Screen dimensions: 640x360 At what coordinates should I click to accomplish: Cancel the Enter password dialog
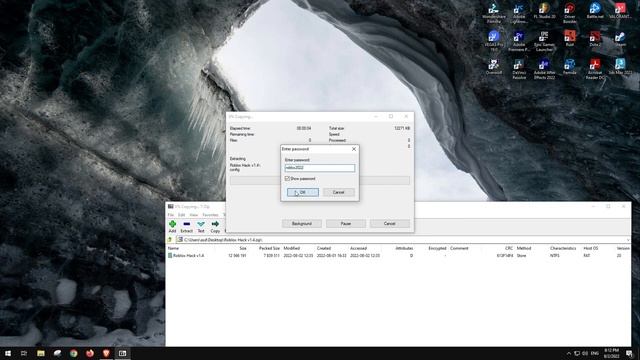[338, 192]
